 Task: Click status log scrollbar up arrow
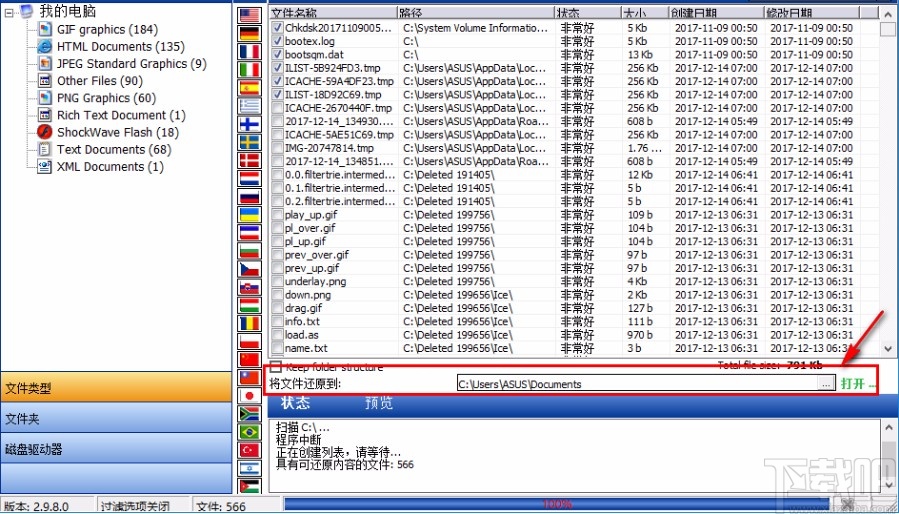click(890, 427)
